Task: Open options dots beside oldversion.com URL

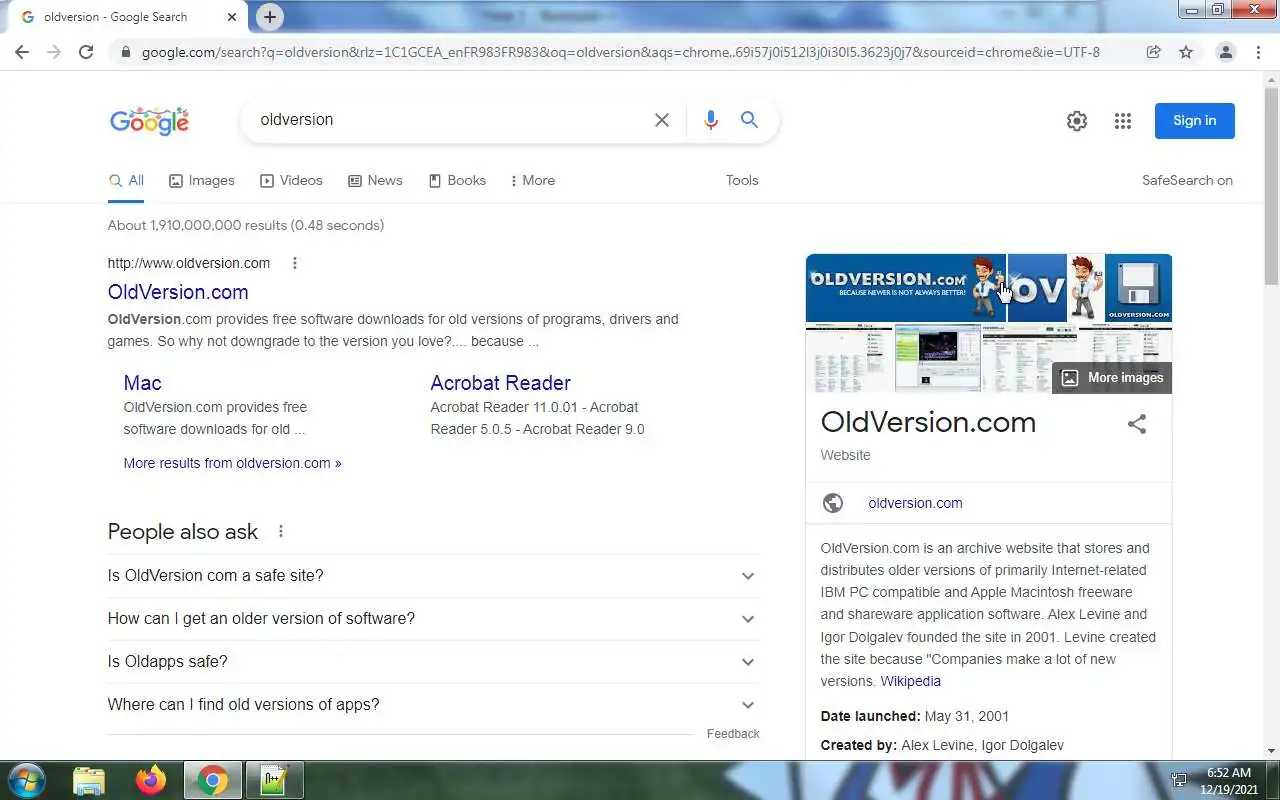Action: click(295, 263)
